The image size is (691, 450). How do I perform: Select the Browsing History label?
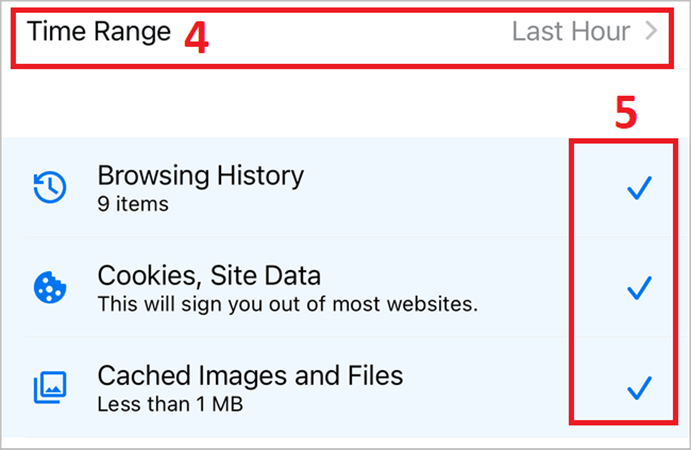pos(200,176)
